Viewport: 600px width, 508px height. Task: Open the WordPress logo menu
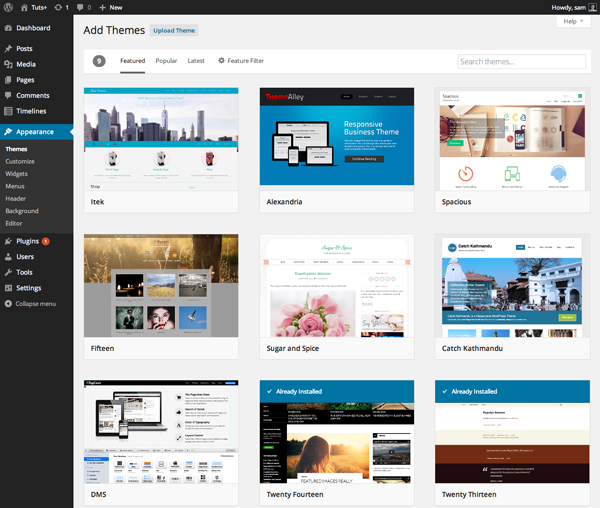tap(8, 7)
